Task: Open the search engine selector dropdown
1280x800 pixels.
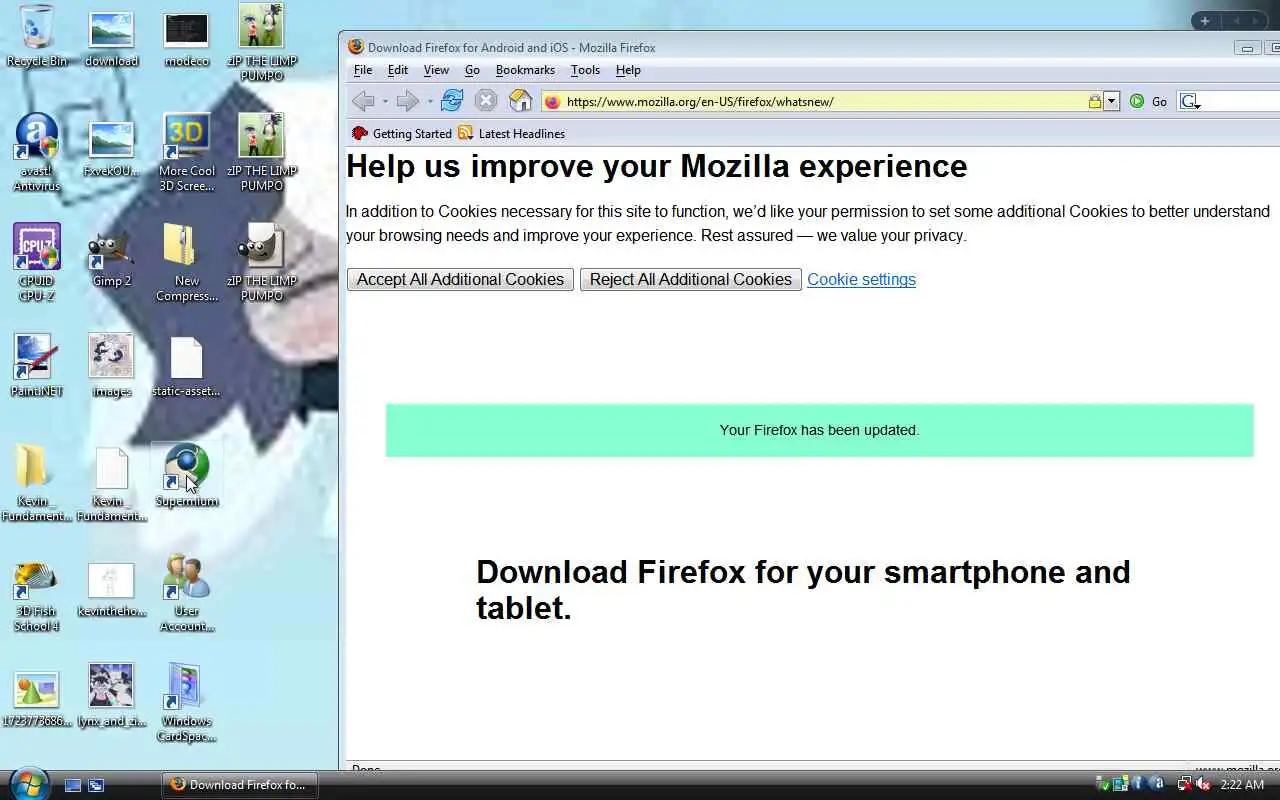Action: (1190, 101)
